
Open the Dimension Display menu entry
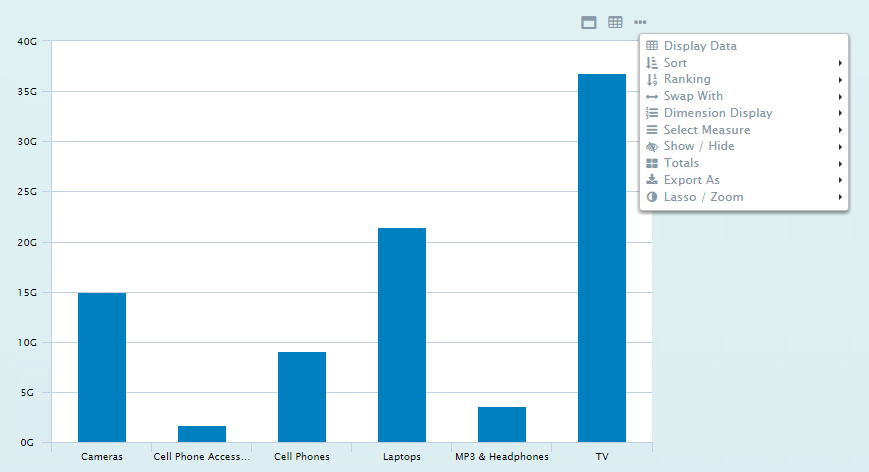(x=717, y=113)
